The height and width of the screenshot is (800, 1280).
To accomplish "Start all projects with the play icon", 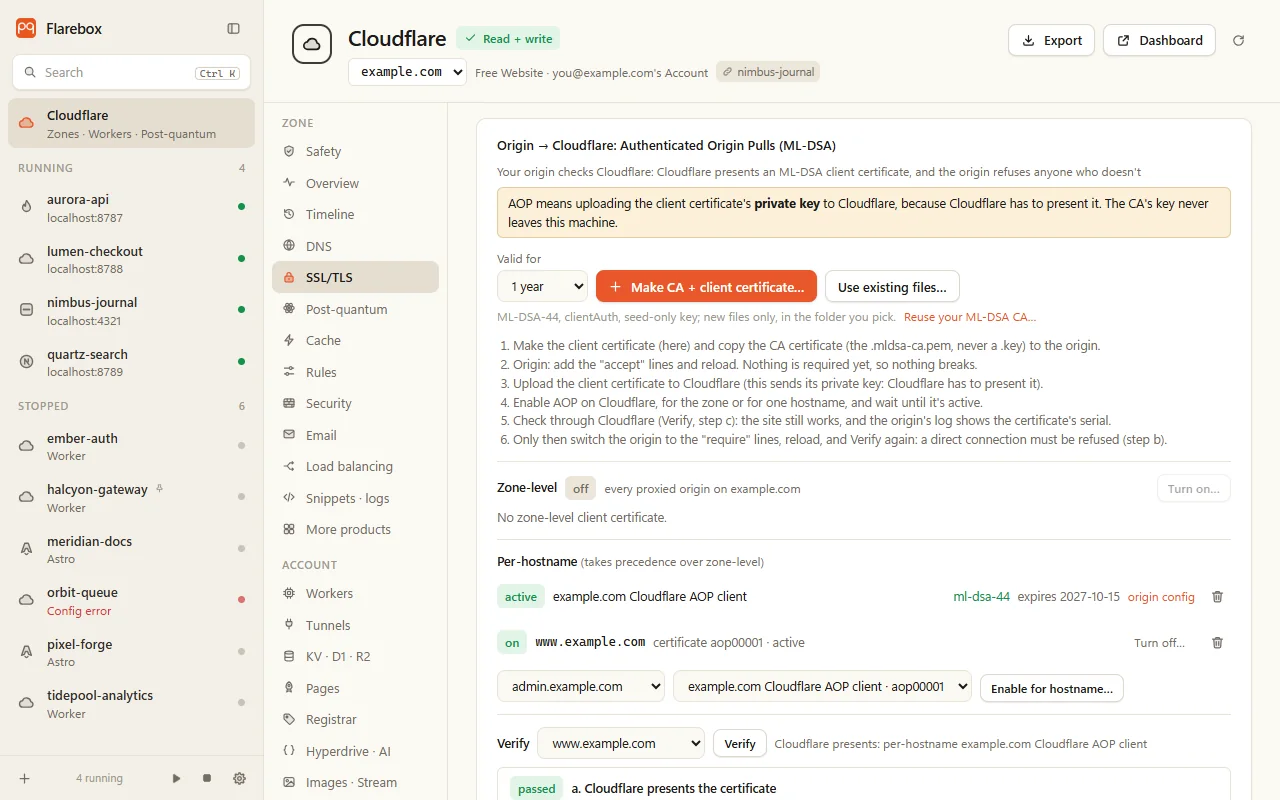I will [x=176, y=778].
